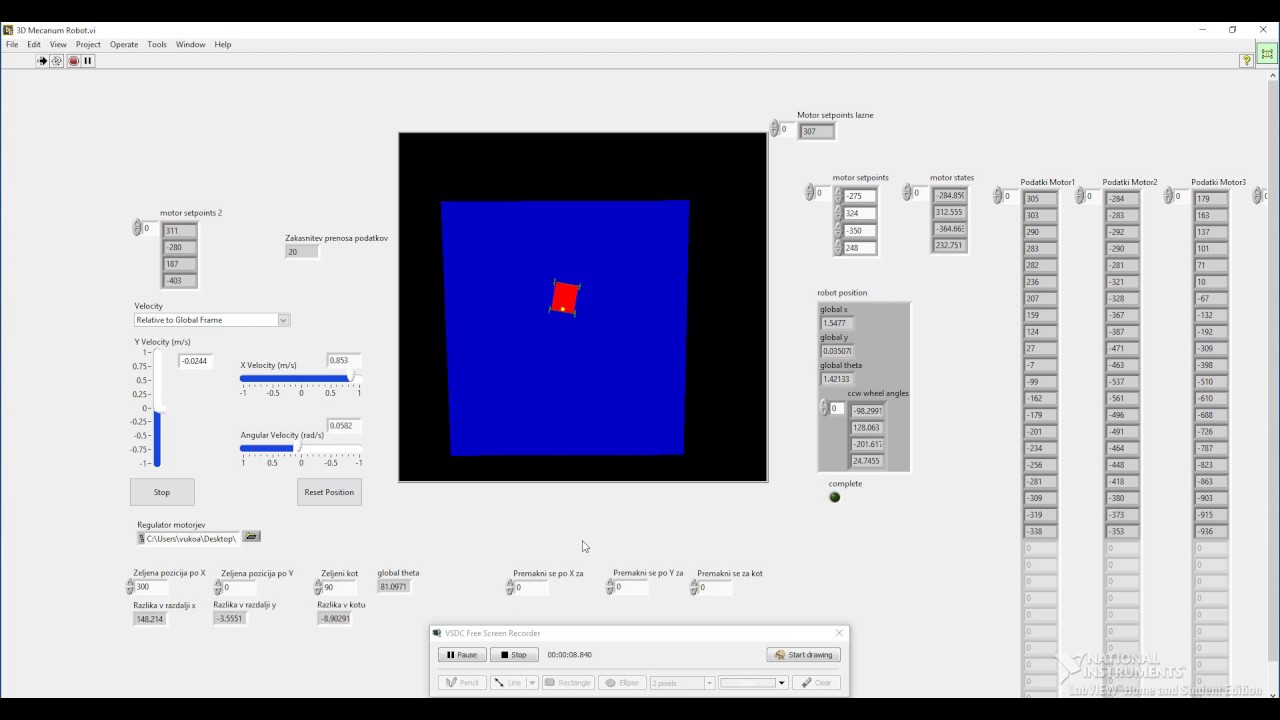Click the X Velocity horizontal slider
This screenshot has height=720, width=1280.
[x=301, y=379]
